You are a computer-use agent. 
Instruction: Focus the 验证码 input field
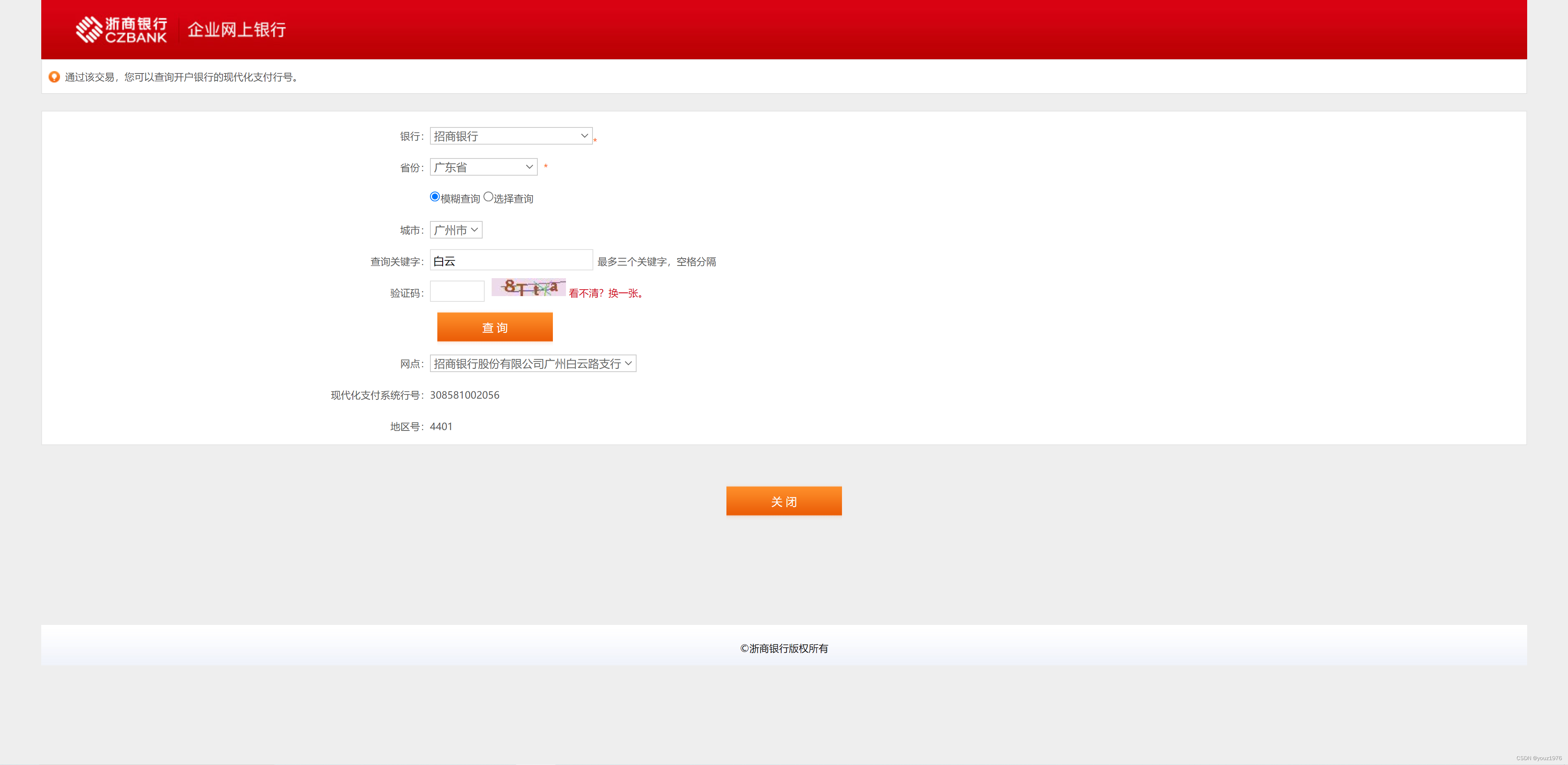457,291
